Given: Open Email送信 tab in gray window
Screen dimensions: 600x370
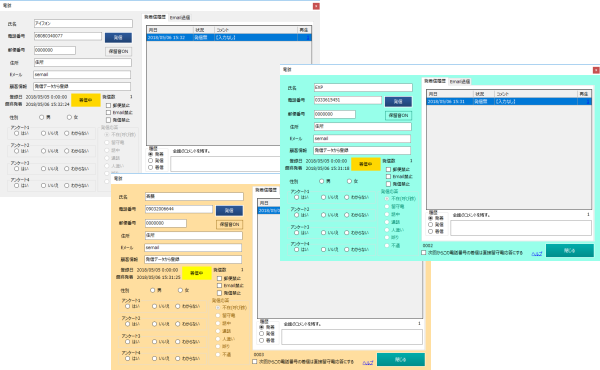Looking at the screenshot, I should pyautogui.click(x=179, y=18).
